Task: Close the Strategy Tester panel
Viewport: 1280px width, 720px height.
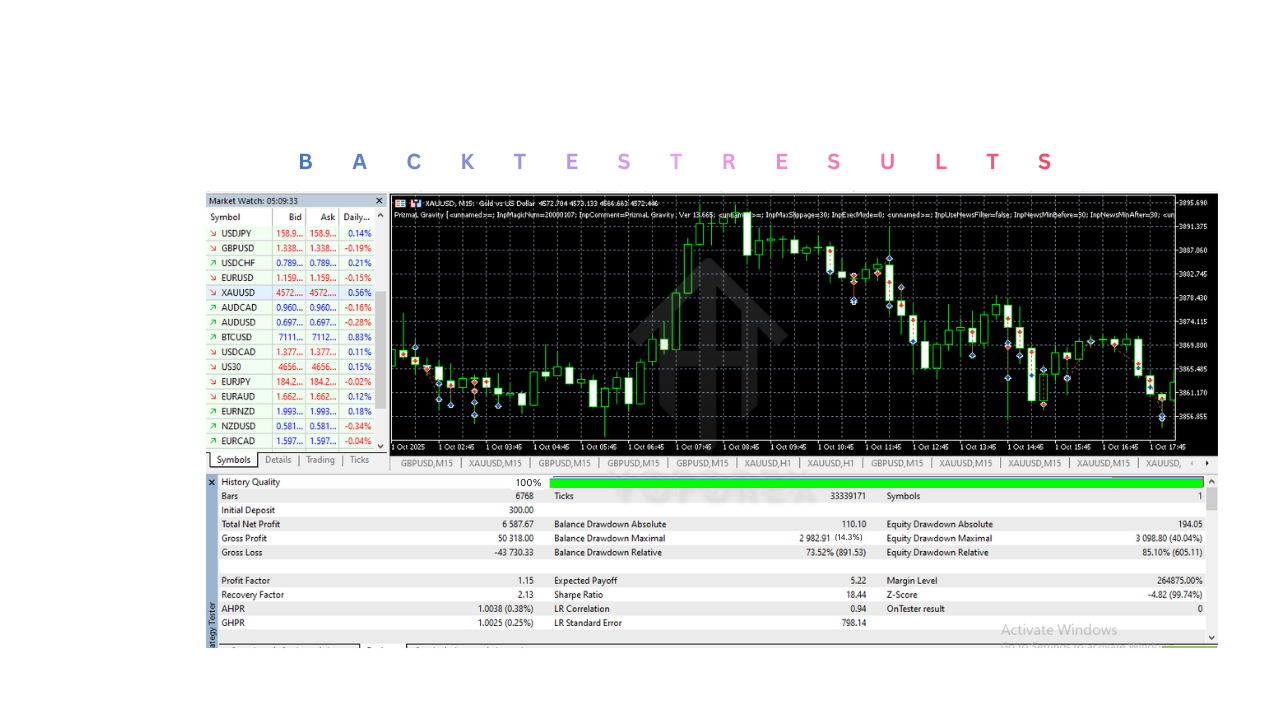Action: tap(212, 482)
